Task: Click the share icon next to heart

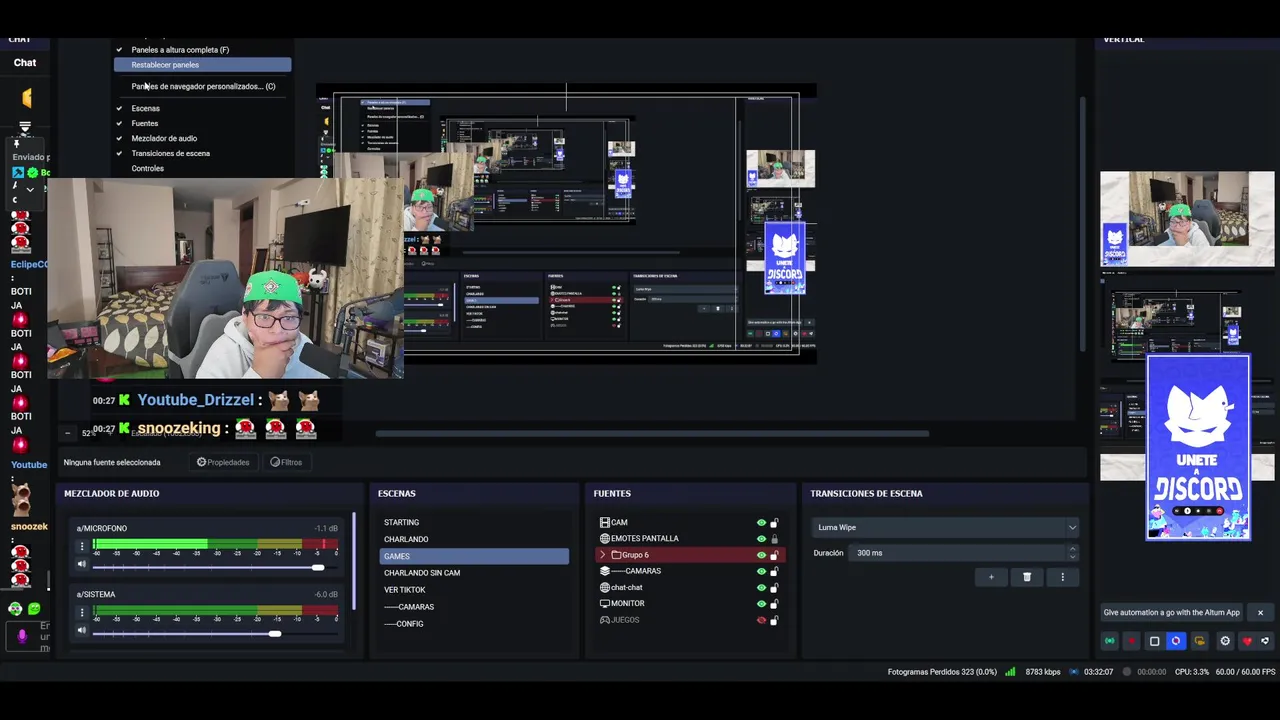Action: coord(1265,641)
